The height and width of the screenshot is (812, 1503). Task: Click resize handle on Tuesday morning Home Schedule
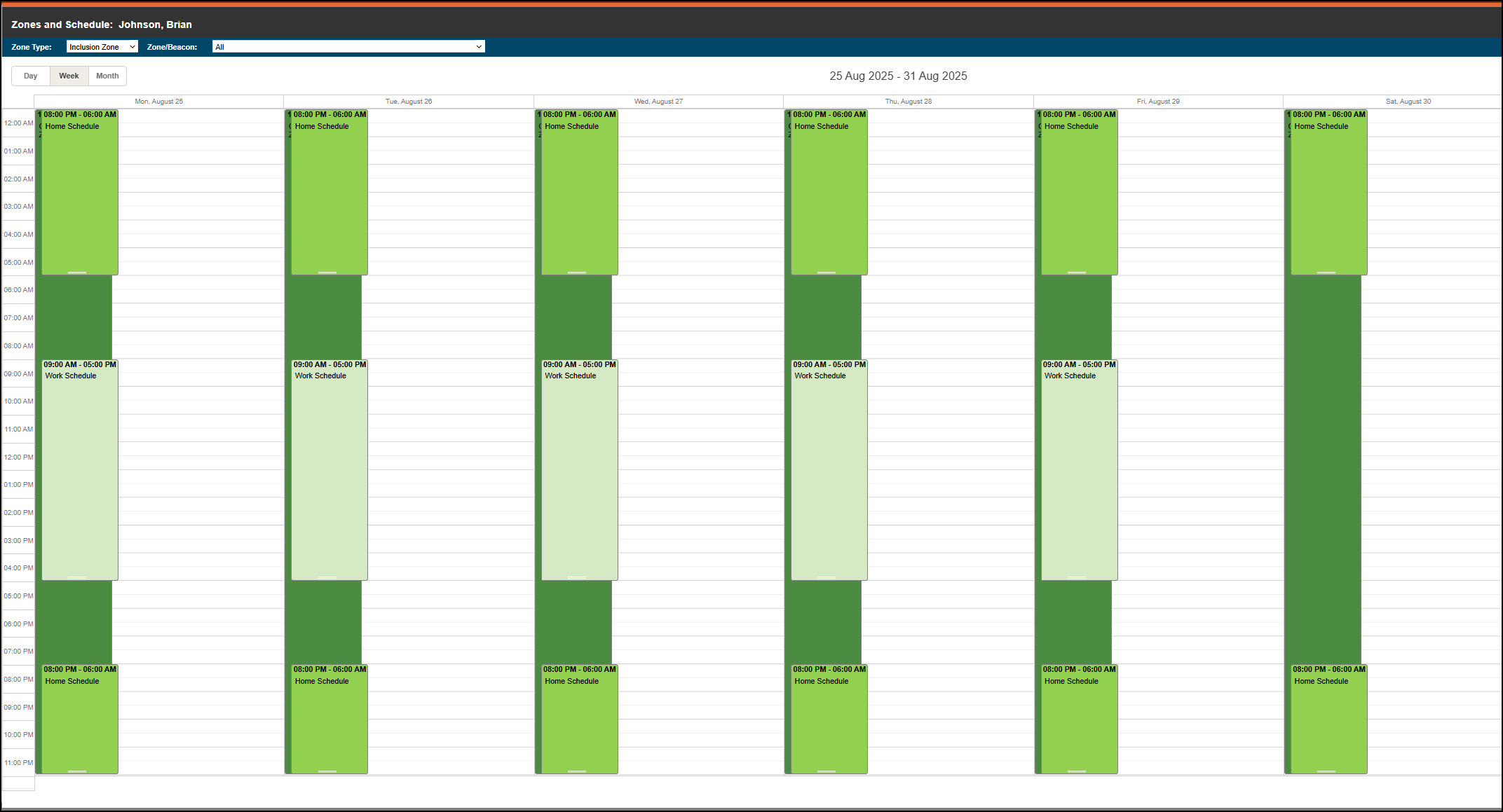[x=327, y=272]
